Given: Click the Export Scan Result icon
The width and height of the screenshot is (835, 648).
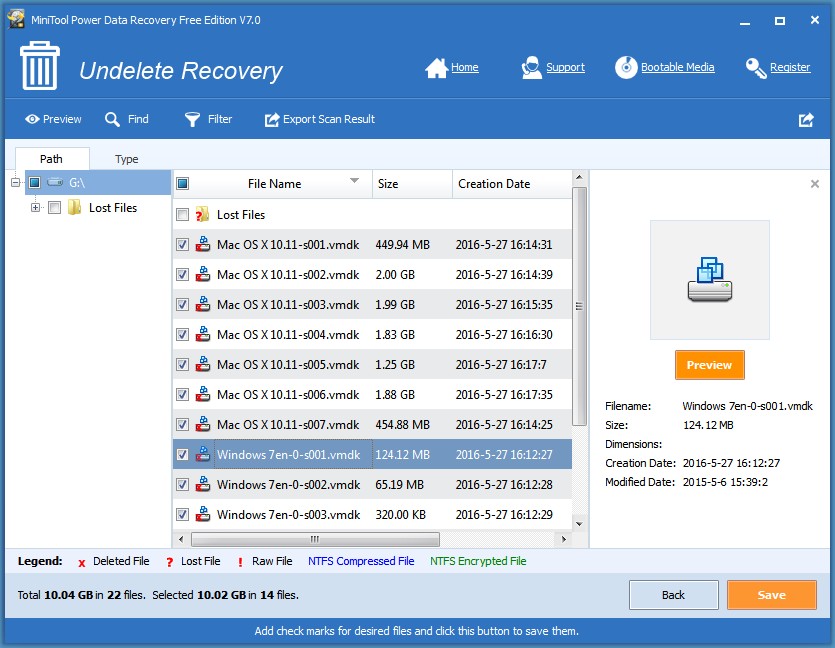Looking at the screenshot, I should tap(272, 120).
